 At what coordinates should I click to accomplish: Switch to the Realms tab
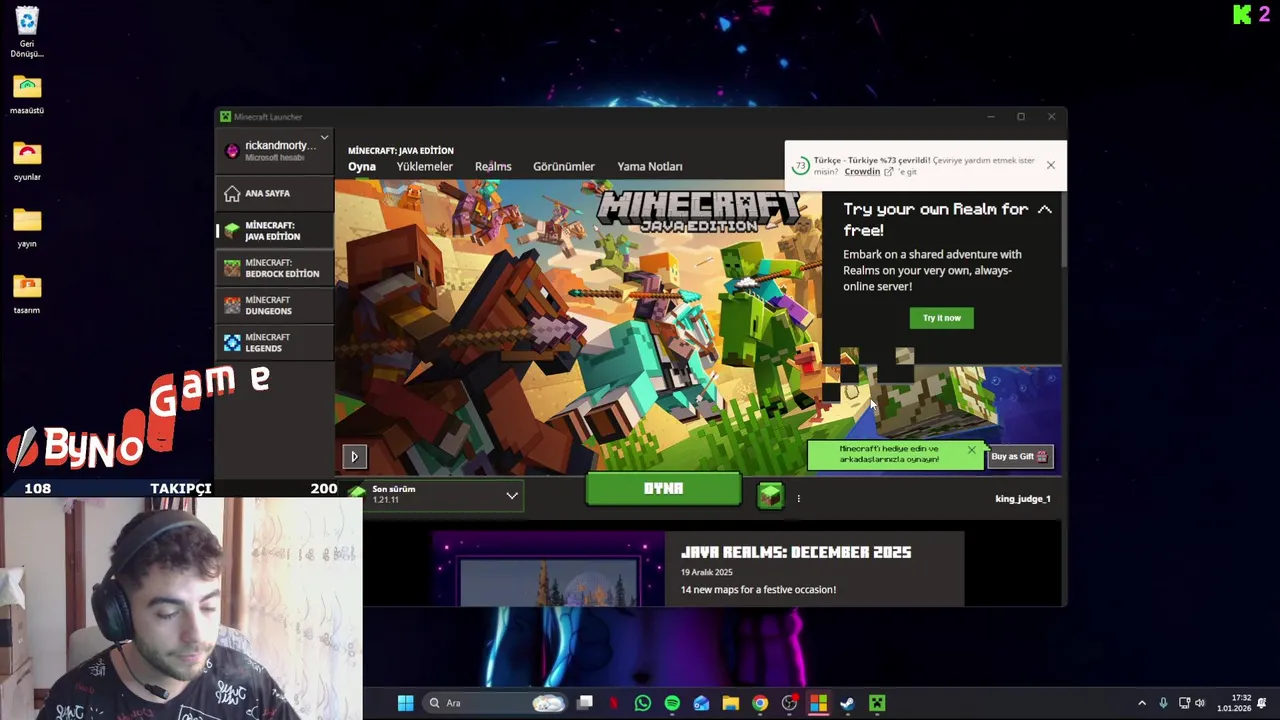(x=493, y=167)
